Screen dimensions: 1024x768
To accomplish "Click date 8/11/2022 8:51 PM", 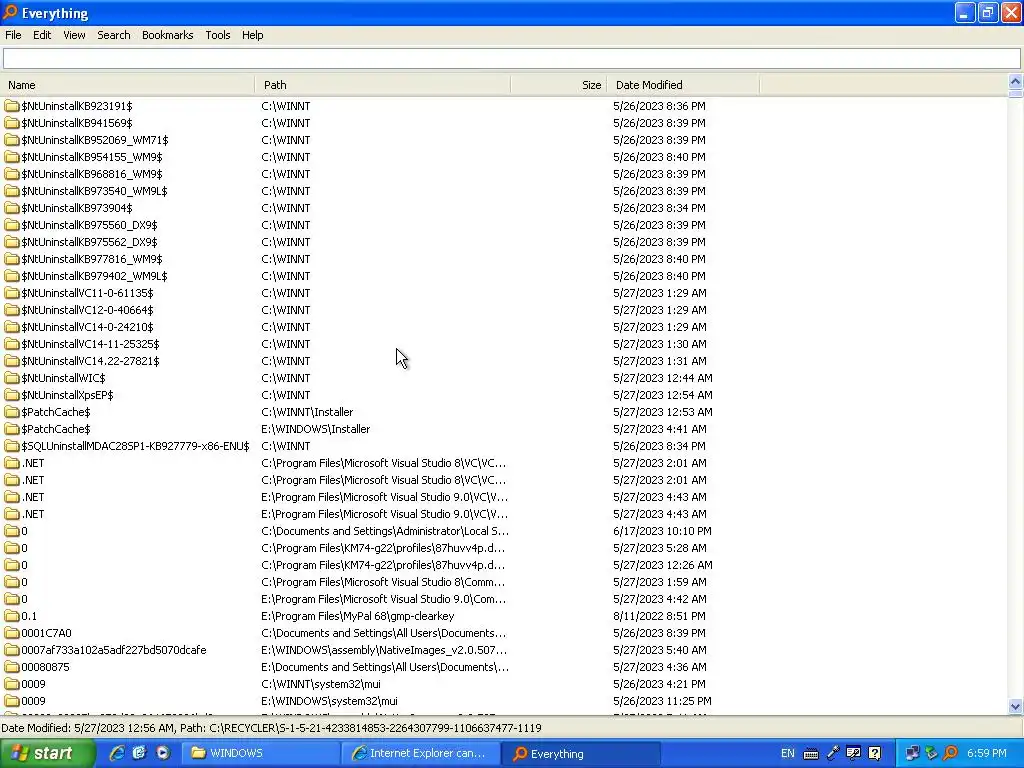I will coord(659,616).
